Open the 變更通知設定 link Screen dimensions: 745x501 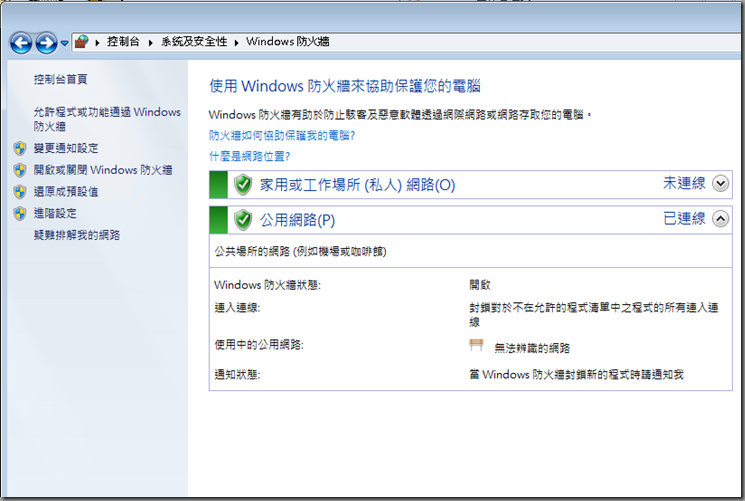[x=66, y=148]
